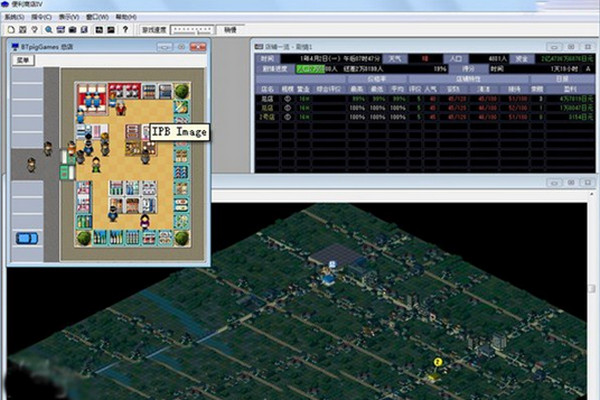600x400 pixels.
Task: Click the grid toolbar icon beside new page
Action: pyautogui.click(x=23, y=29)
